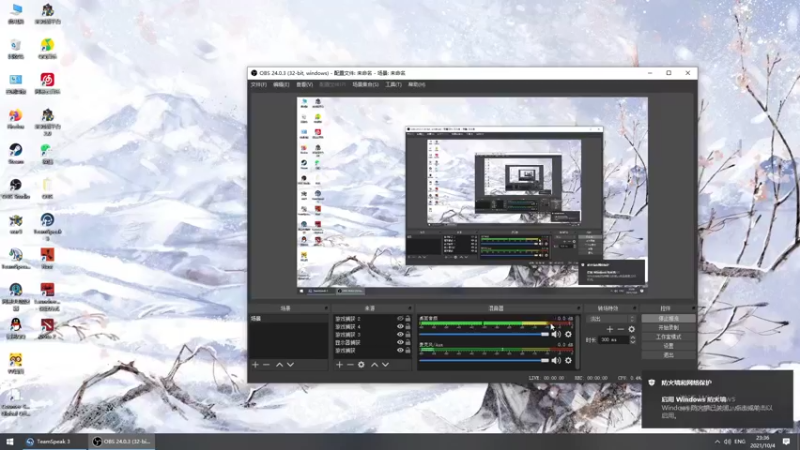Open the 帮助(H) Help menu
The width and height of the screenshot is (800, 450).
click(x=416, y=85)
